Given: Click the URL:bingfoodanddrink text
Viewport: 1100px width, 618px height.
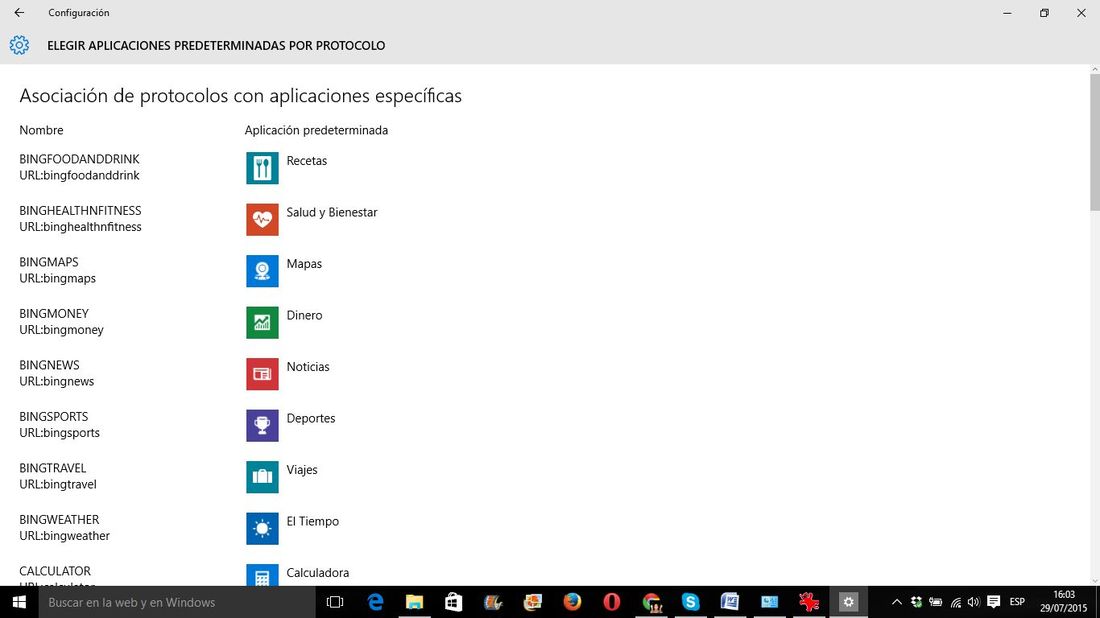Looking at the screenshot, I should point(79,175).
